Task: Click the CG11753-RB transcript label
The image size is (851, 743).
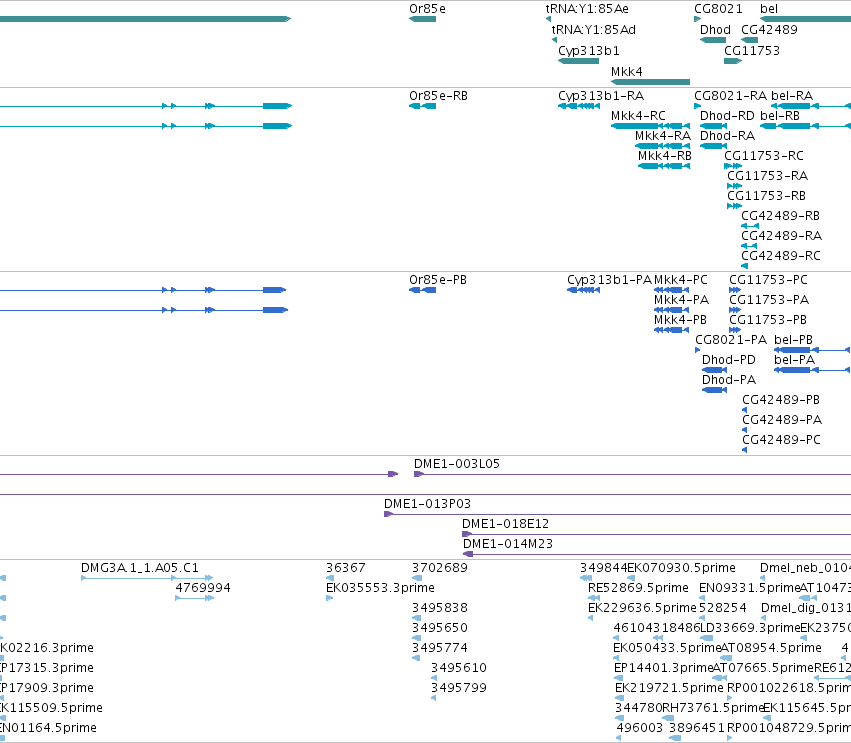Action: (x=766, y=196)
